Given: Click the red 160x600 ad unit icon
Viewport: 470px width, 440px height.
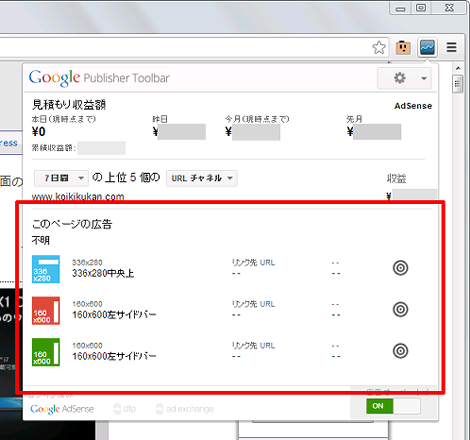Looking at the screenshot, I should point(46,311).
